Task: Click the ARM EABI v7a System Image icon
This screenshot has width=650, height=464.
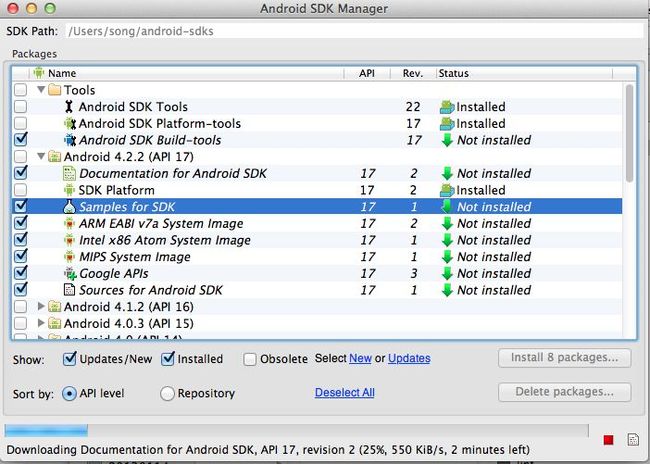Action: (69, 223)
